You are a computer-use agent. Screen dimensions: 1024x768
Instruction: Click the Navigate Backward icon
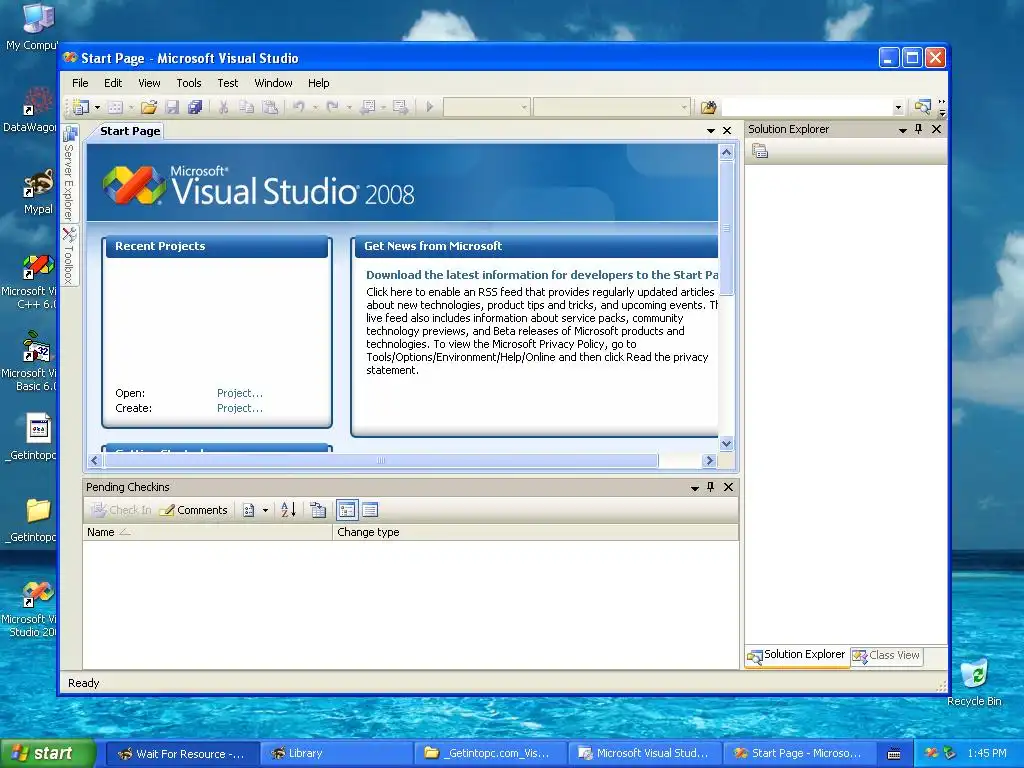[368, 107]
